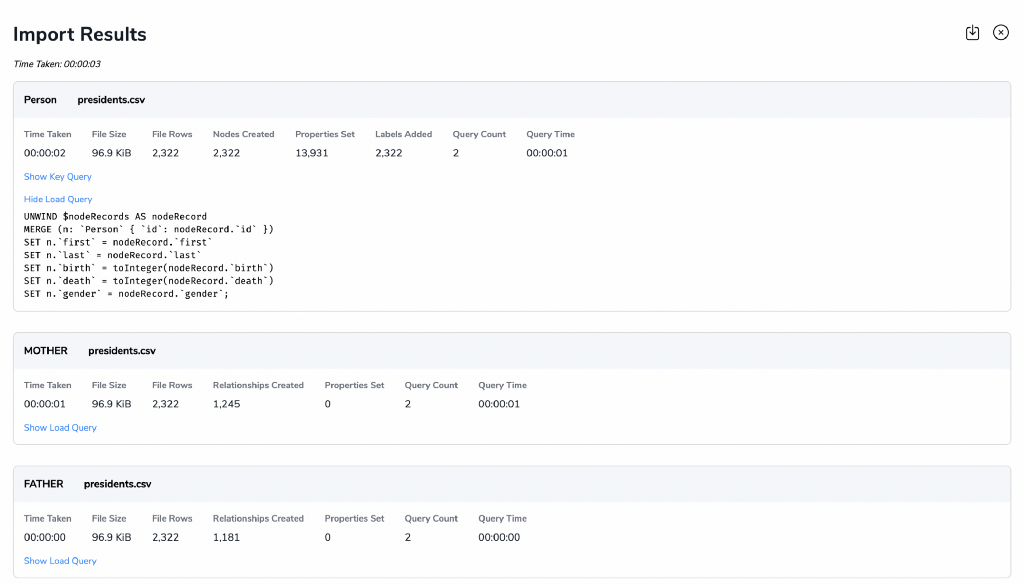
Task: Select the 13,931 Properties Set value
Action: coord(312,153)
